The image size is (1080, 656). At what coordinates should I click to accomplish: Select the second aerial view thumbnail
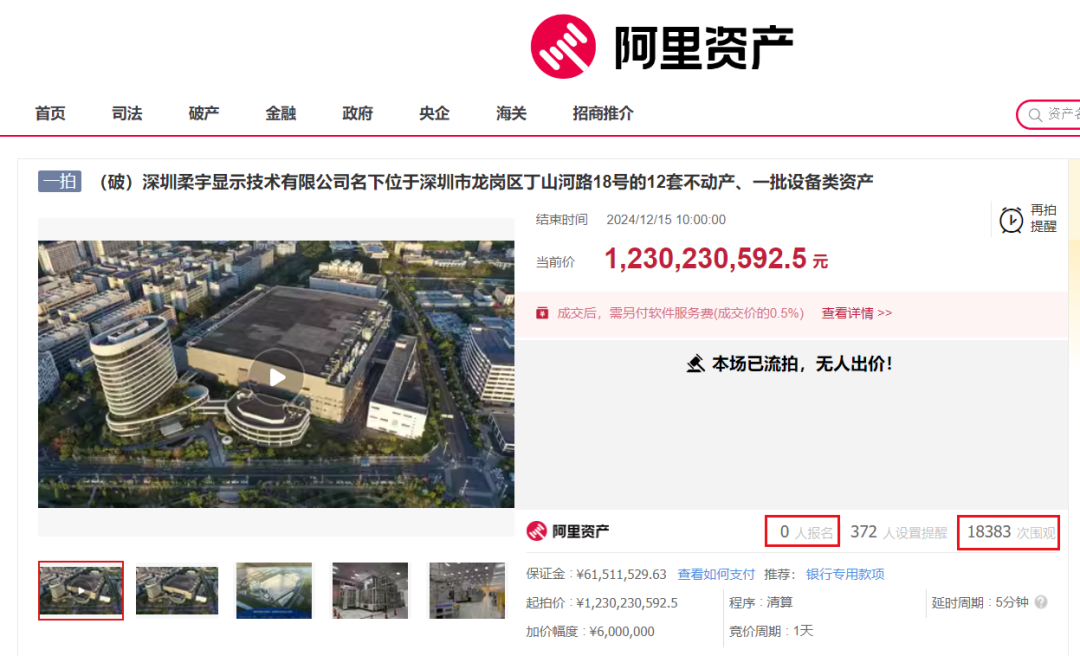point(177,591)
